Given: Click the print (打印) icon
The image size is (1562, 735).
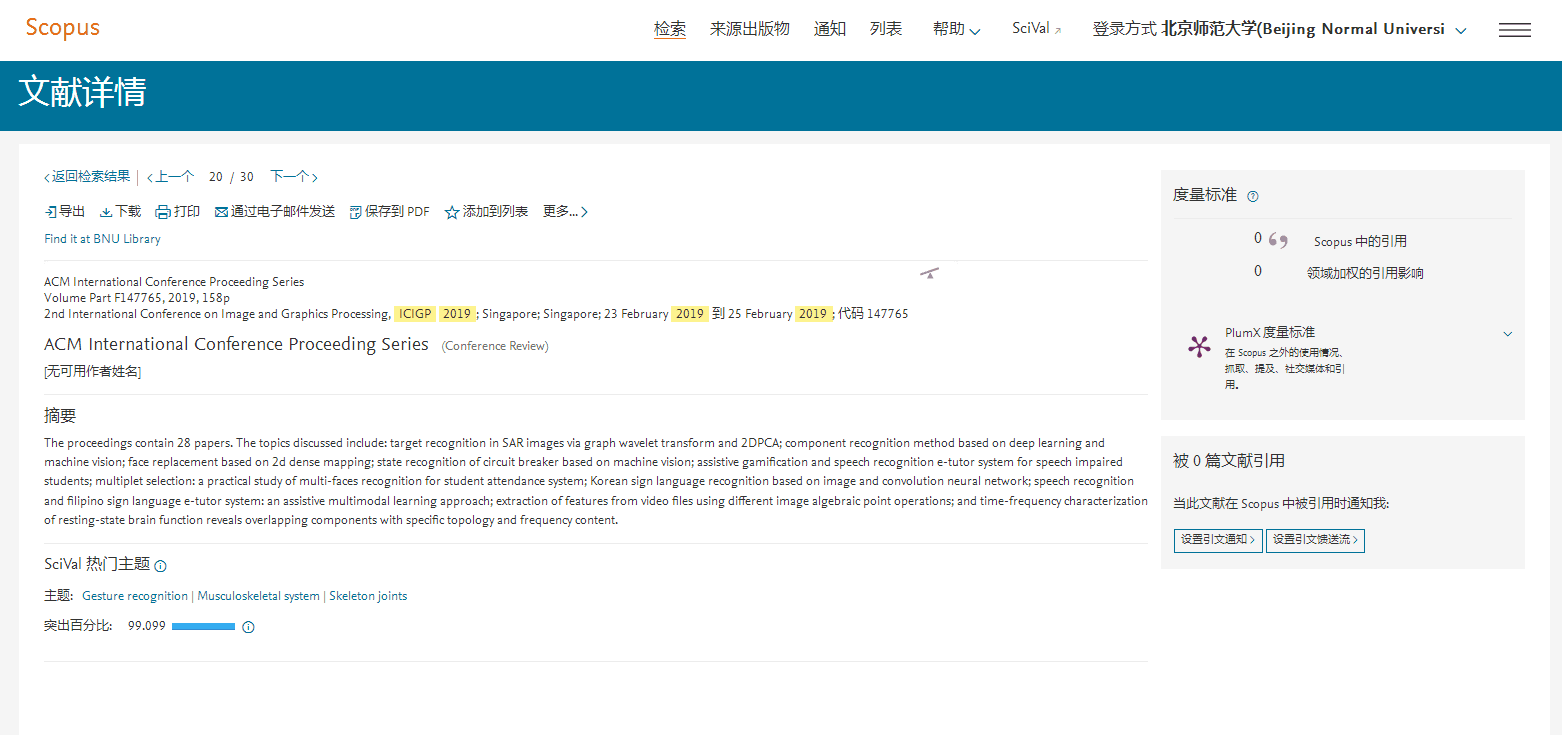Looking at the screenshot, I should (163, 212).
